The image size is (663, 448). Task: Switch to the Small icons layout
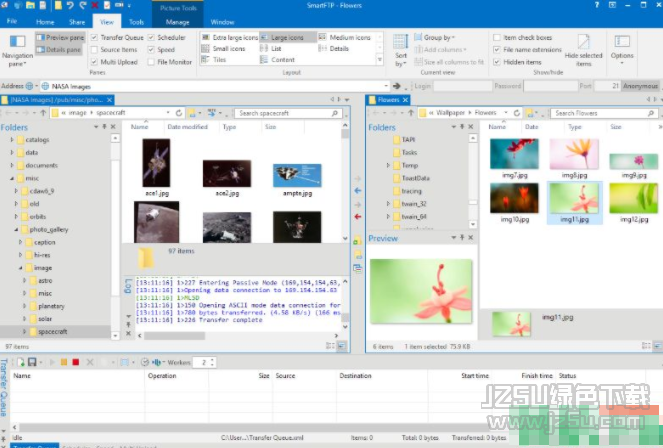[223, 49]
